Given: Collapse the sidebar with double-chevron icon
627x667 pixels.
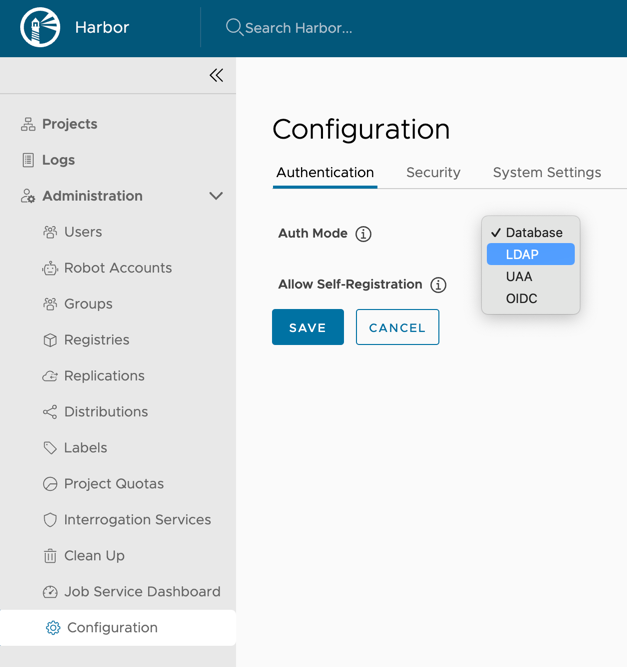Looking at the screenshot, I should coord(216,75).
